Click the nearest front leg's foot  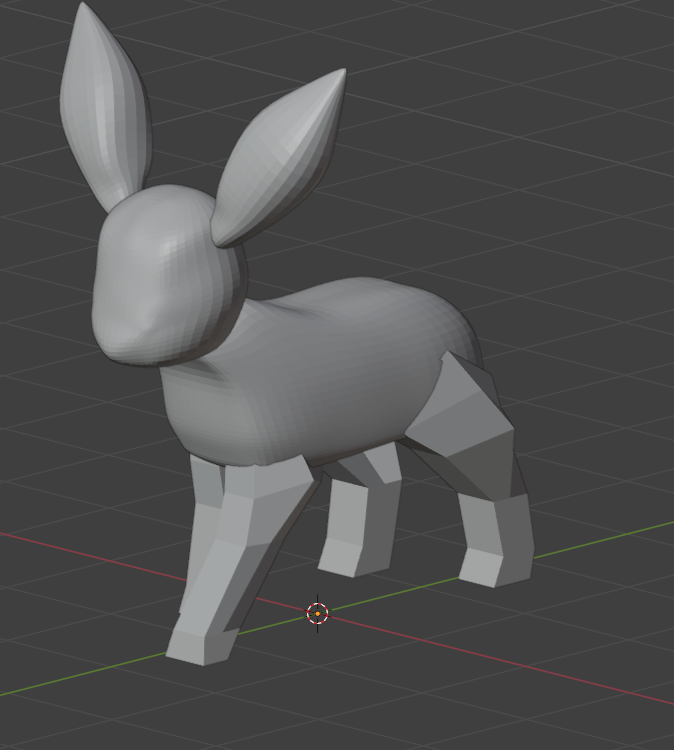click(x=200, y=642)
